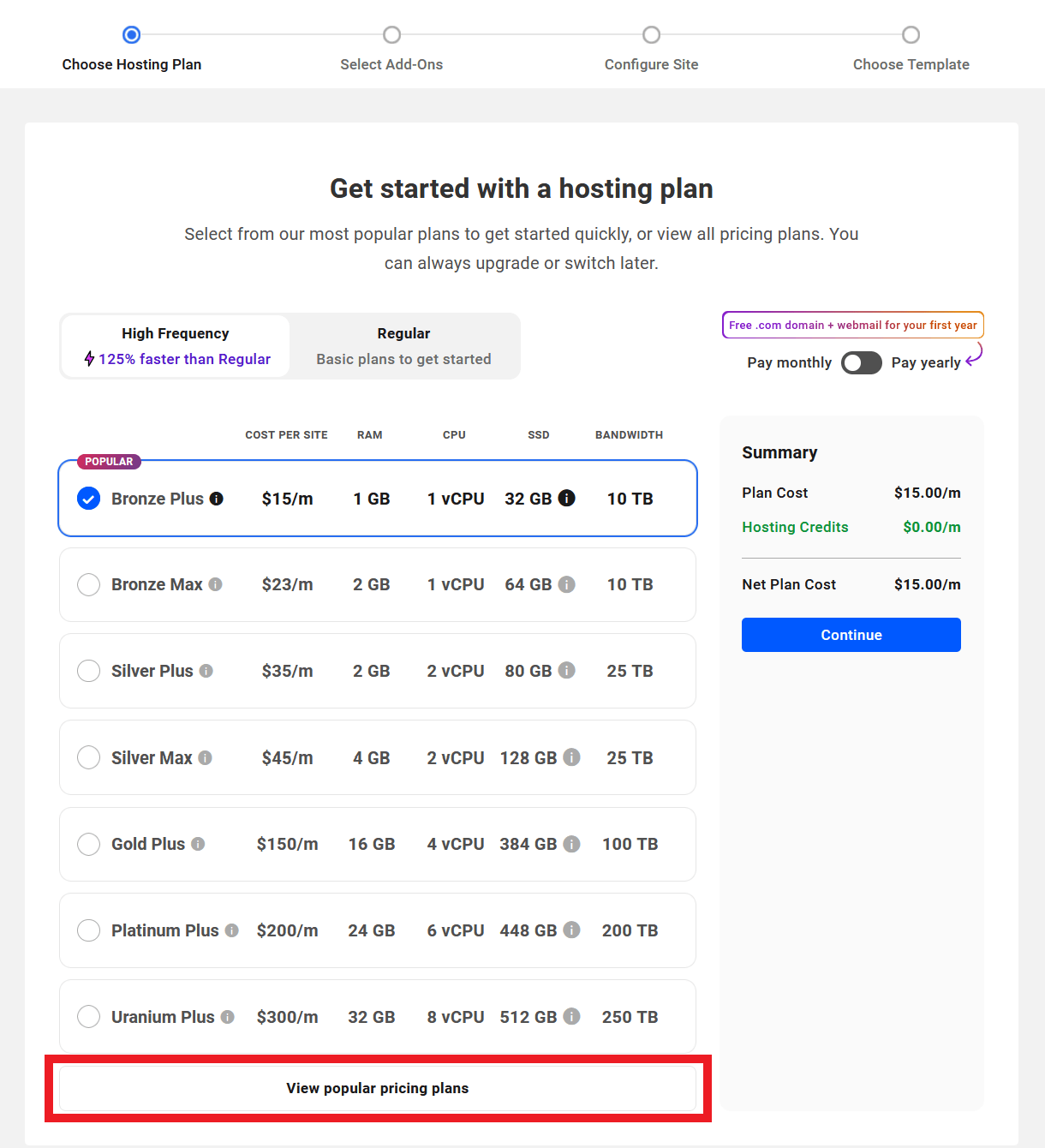Screen dimensions: 1045x1148
Task: Click info icon next to 448 GB SSD
Action: tap(572, 930)
